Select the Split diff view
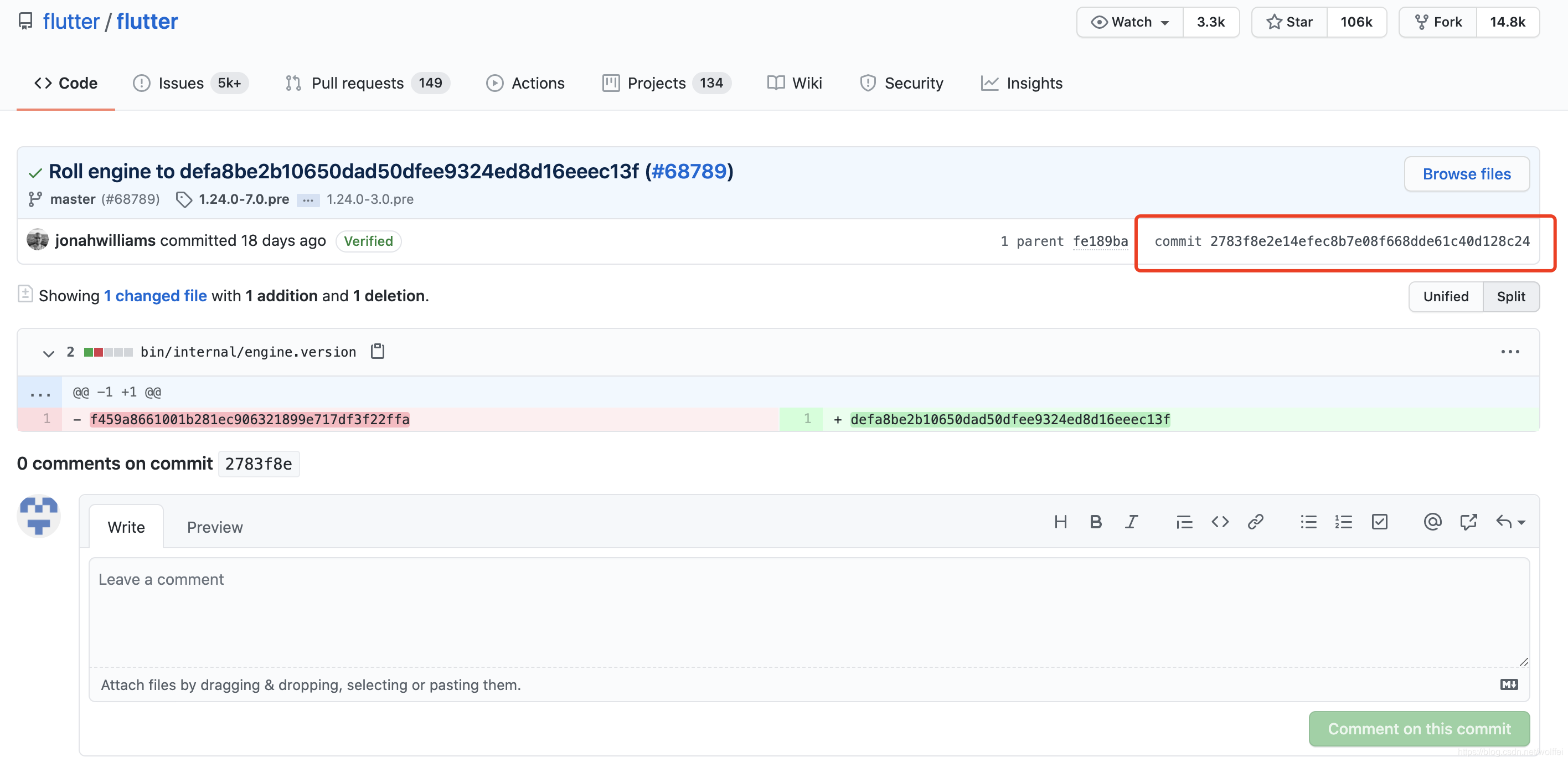 pyautogui.click(x=1510, y=296)
